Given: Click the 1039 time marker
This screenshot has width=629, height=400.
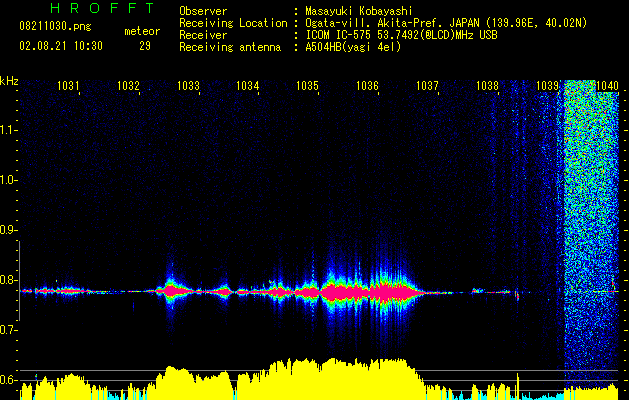Looking at the screenshot, I should click(548, 85).
